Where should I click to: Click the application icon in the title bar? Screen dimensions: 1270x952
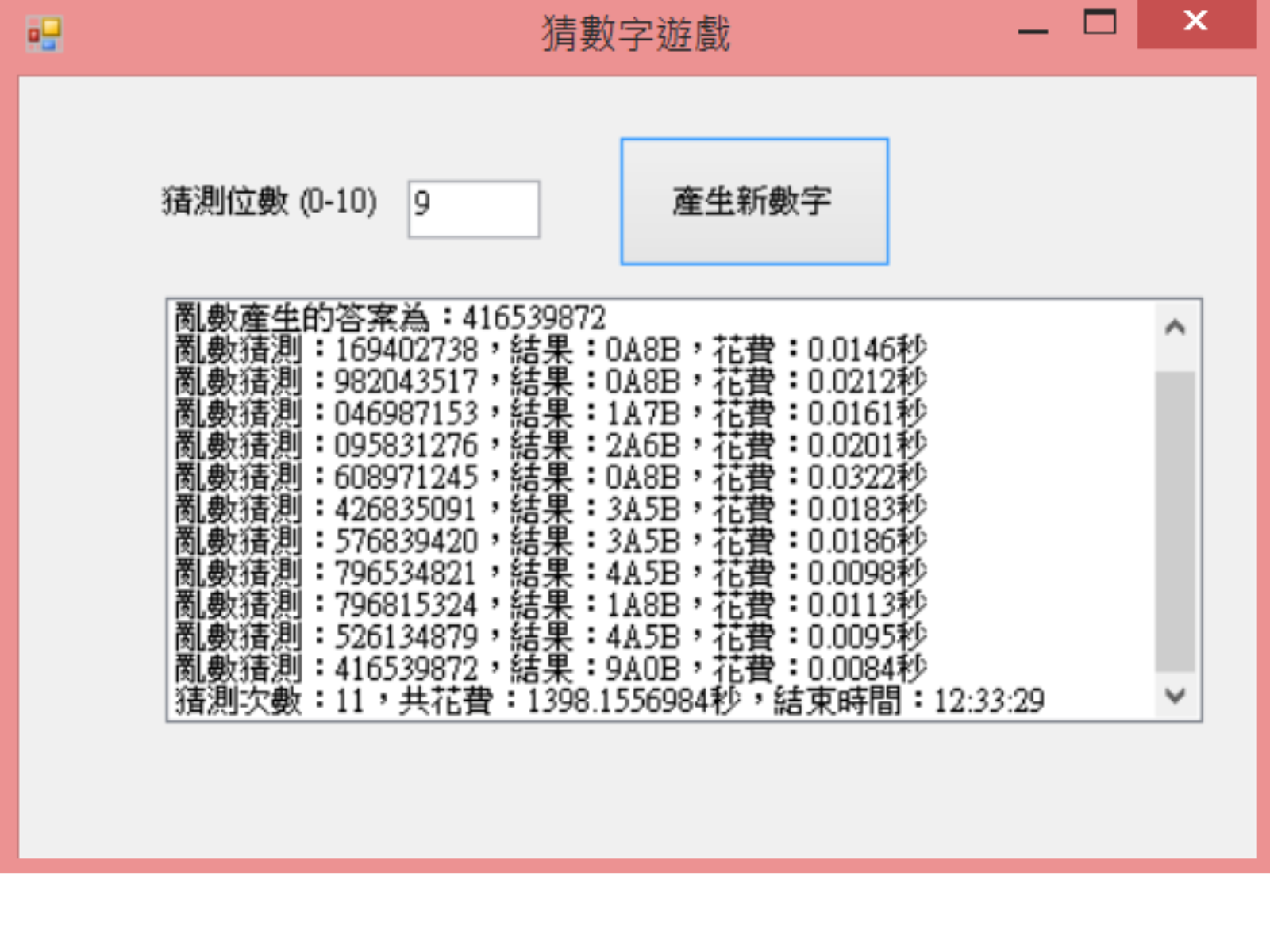pyautogui.click(x=44, y=34)
